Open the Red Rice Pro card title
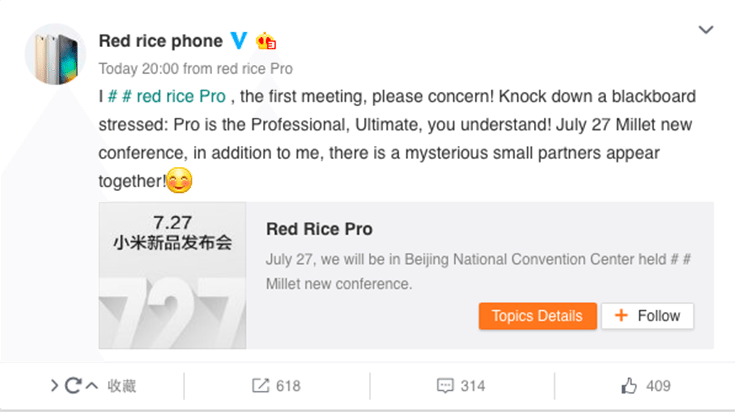 coord(319,229)
